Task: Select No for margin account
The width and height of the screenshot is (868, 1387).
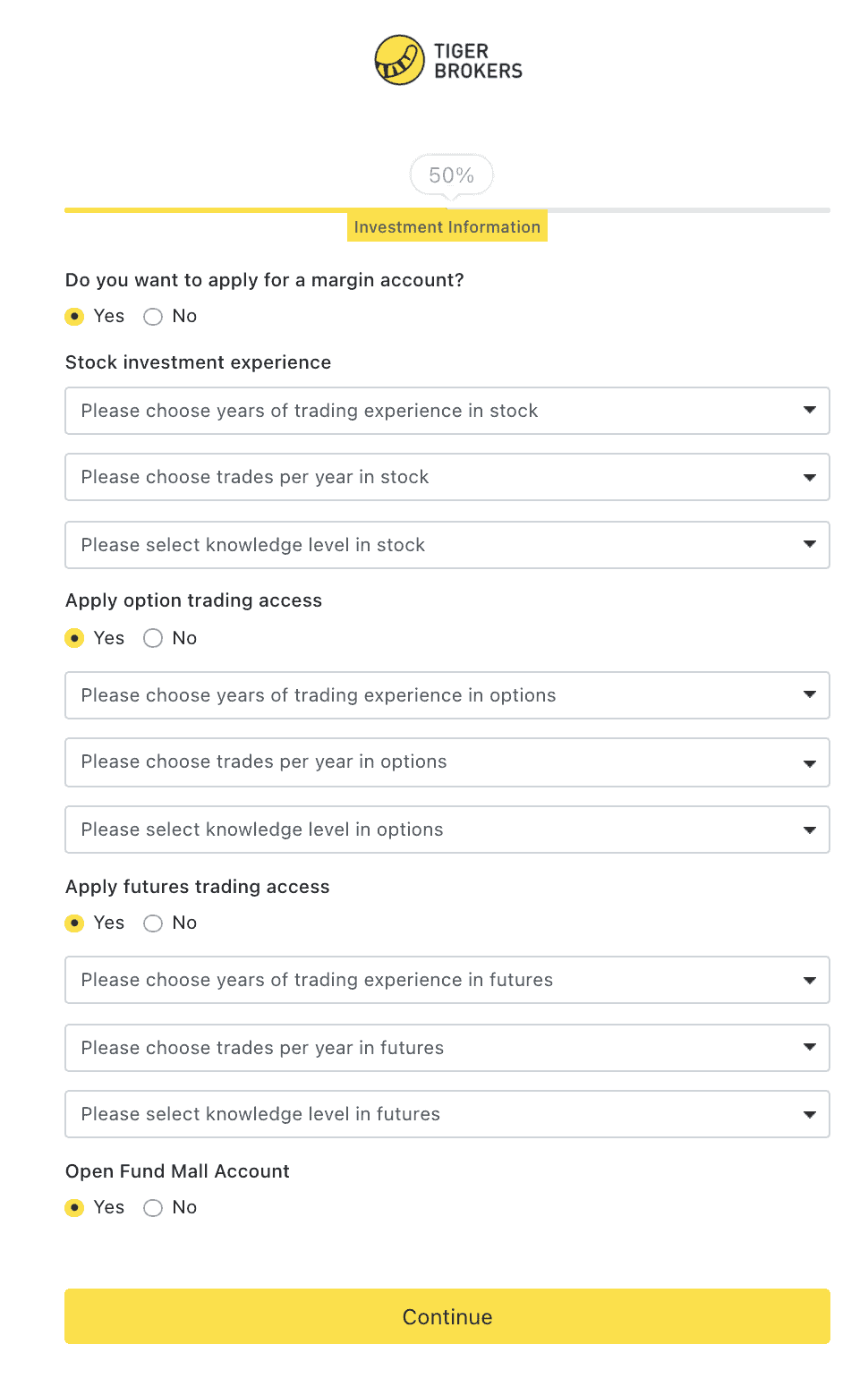Action: pyautogui.click(x=153, y=317)
